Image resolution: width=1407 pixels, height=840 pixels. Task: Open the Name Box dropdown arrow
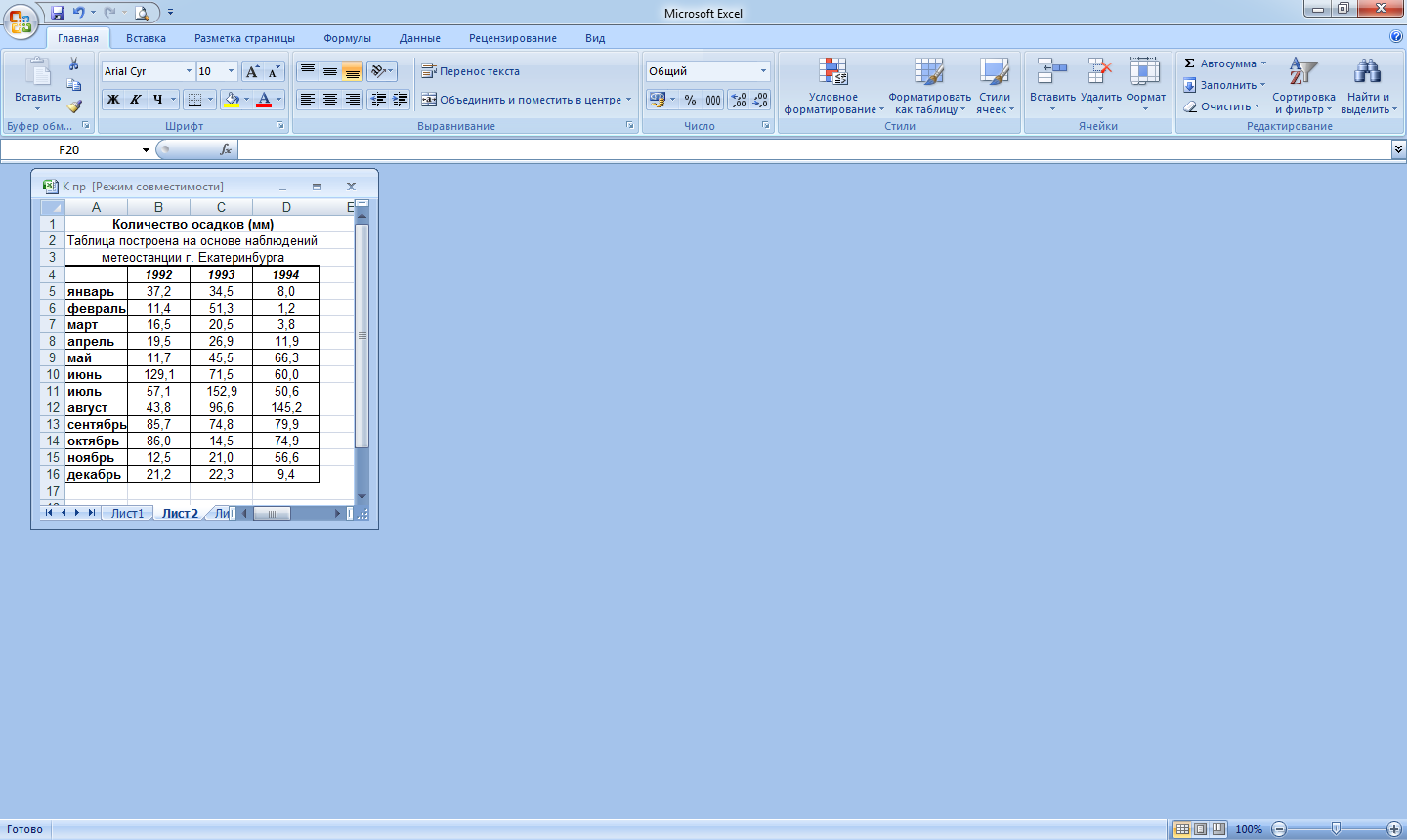(146, 149)
